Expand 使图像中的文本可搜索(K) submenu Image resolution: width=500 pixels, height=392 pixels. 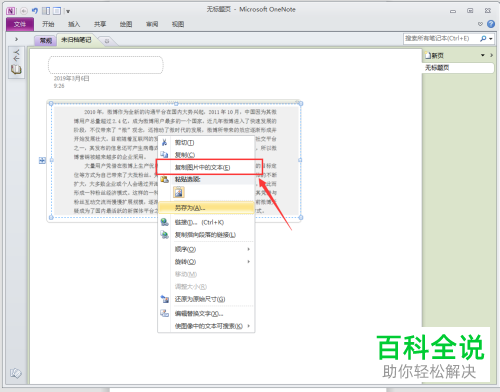coord(206,326)
